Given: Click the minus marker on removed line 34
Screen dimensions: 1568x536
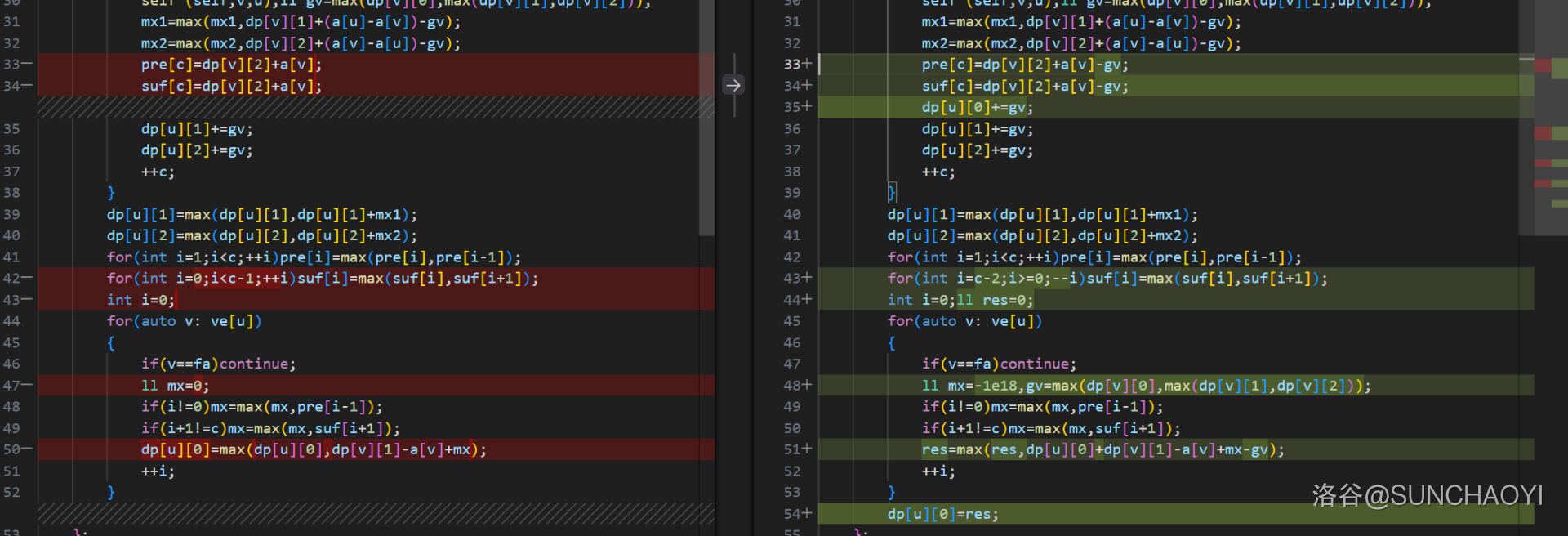Looking at the screenshot, I should (28, 86).
